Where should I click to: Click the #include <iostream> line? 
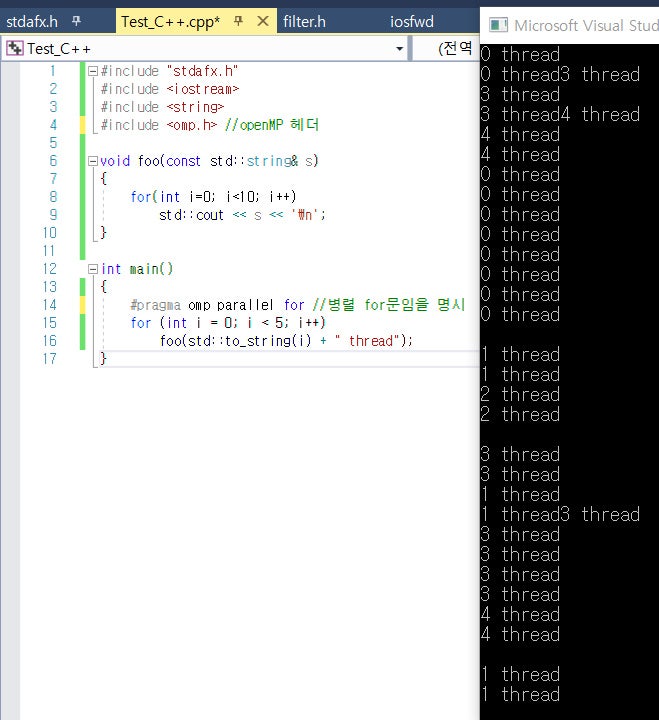(170, 89)
